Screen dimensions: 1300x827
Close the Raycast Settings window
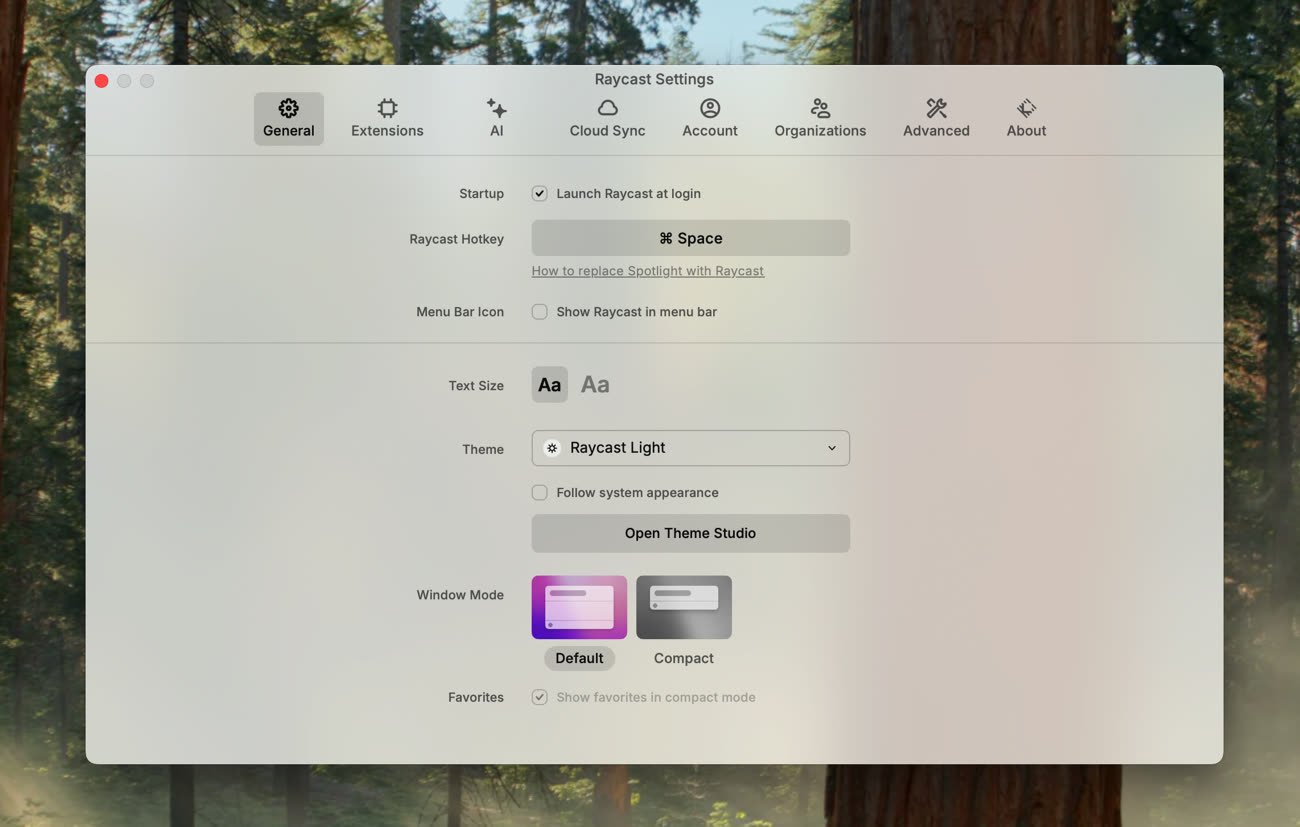coord(101,81)
